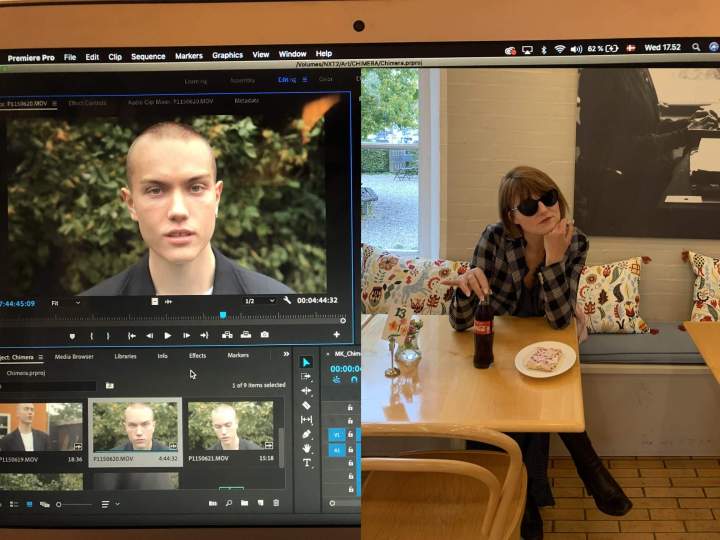Pick the Hand tool
Image resolution: width=720 pixels, height=540 pixels.
pos(306,448)
